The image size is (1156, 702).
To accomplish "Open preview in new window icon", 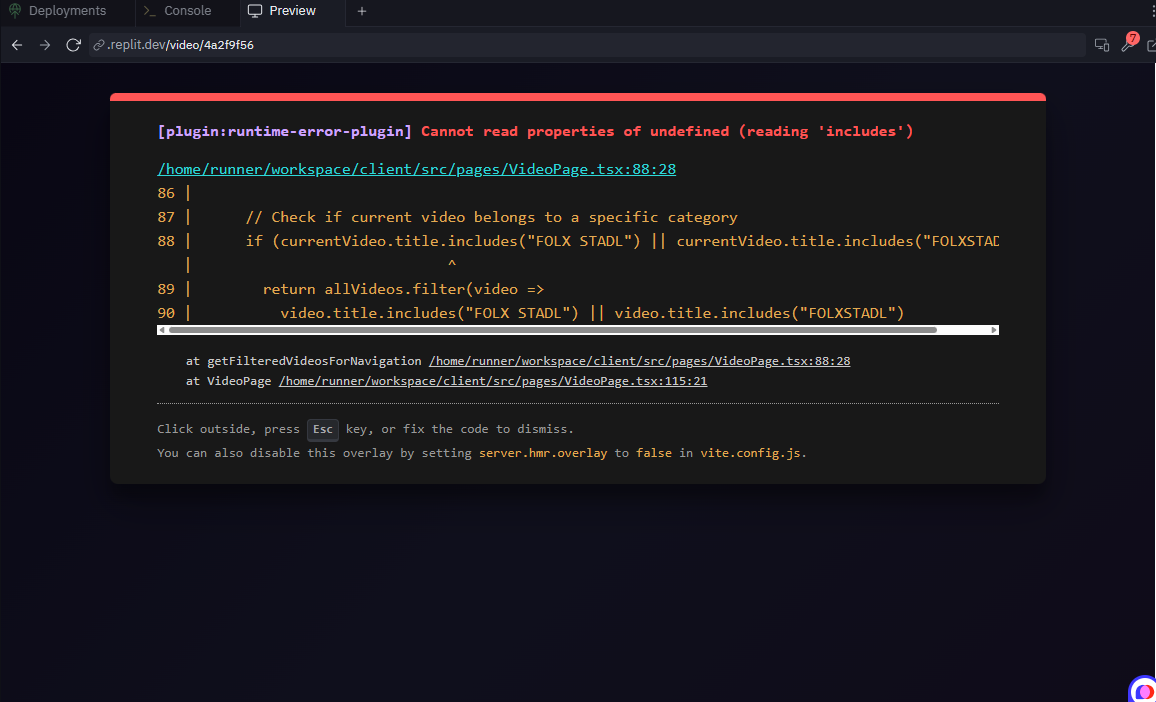I will [x=1151, y=46].
